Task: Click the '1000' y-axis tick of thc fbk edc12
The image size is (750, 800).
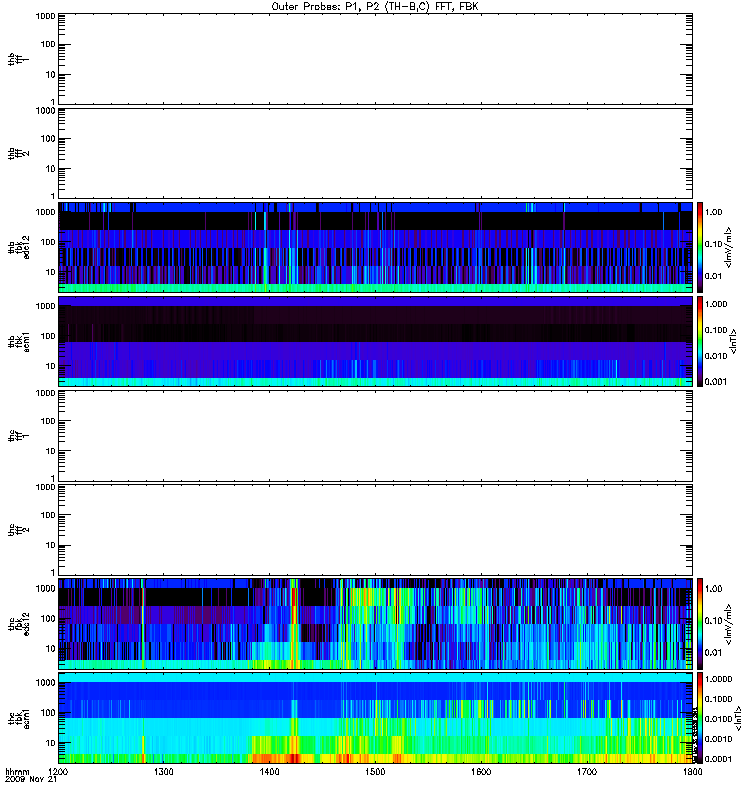Action: pos(45,588)
